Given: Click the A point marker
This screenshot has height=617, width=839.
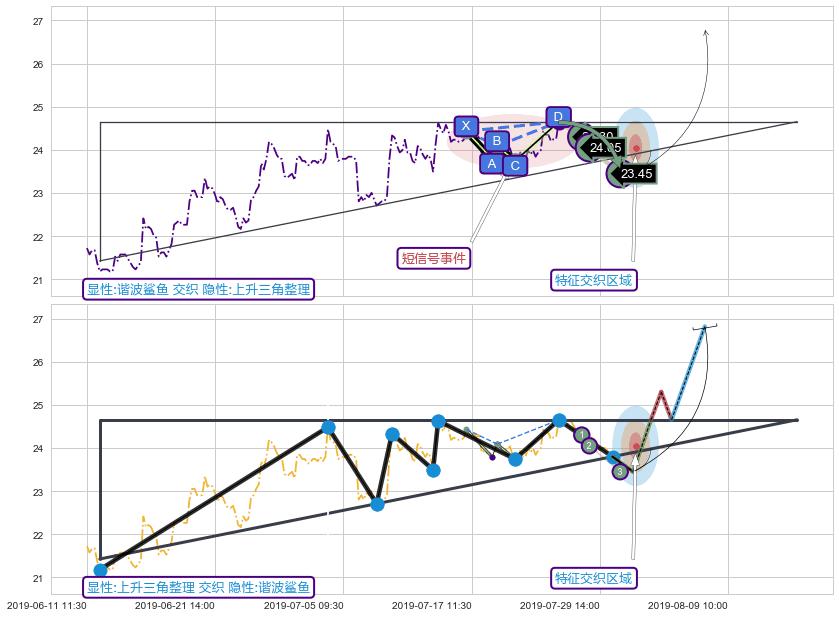Looking at the screenshot, I should [491, 163].
